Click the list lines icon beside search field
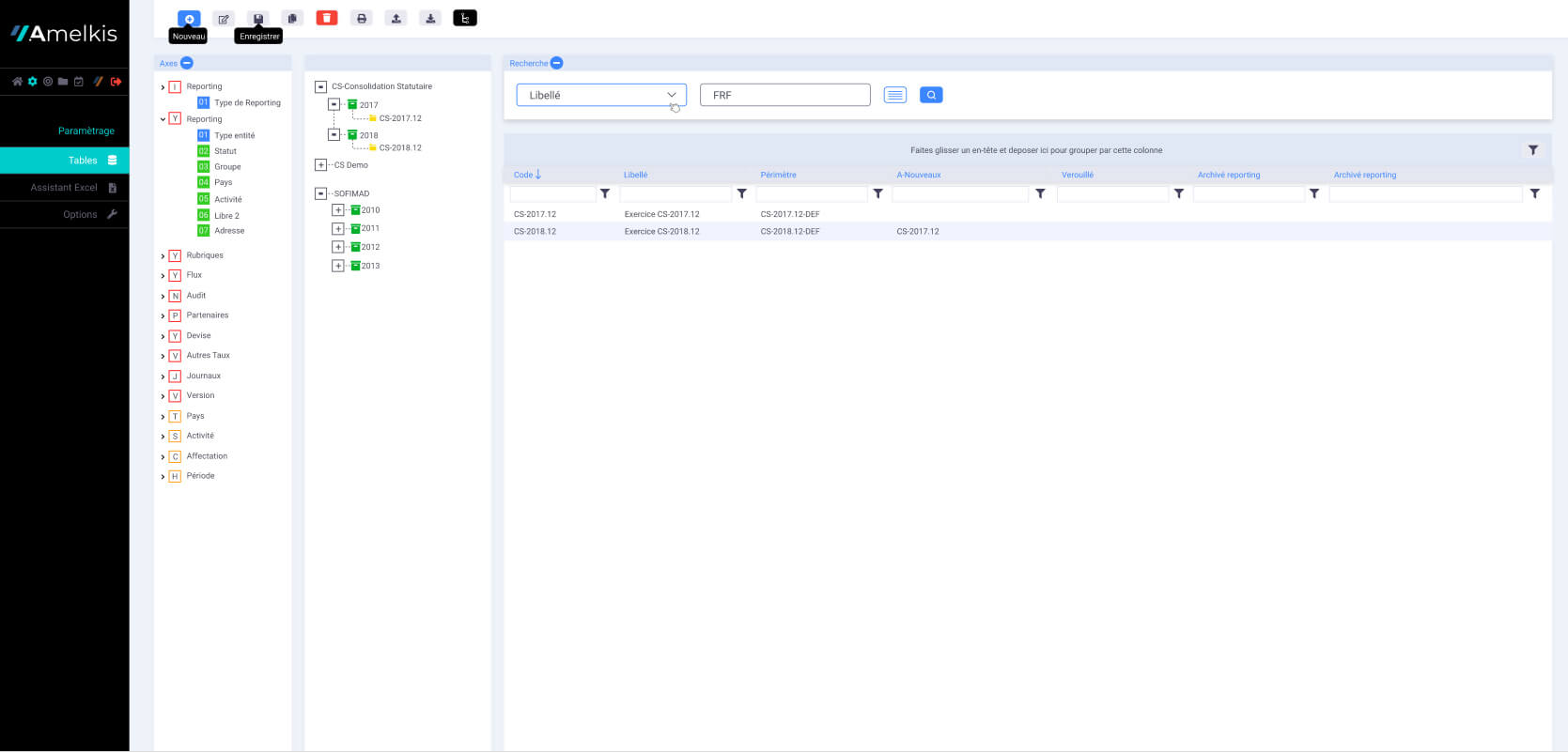The height and width of the screenshot is (753, 1568). 895,95
